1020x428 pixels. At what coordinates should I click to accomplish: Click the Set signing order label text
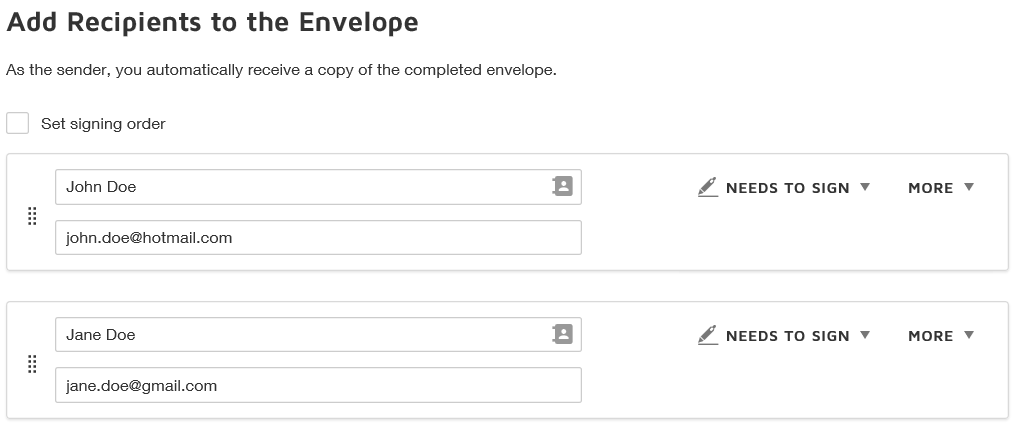(103, 124)
